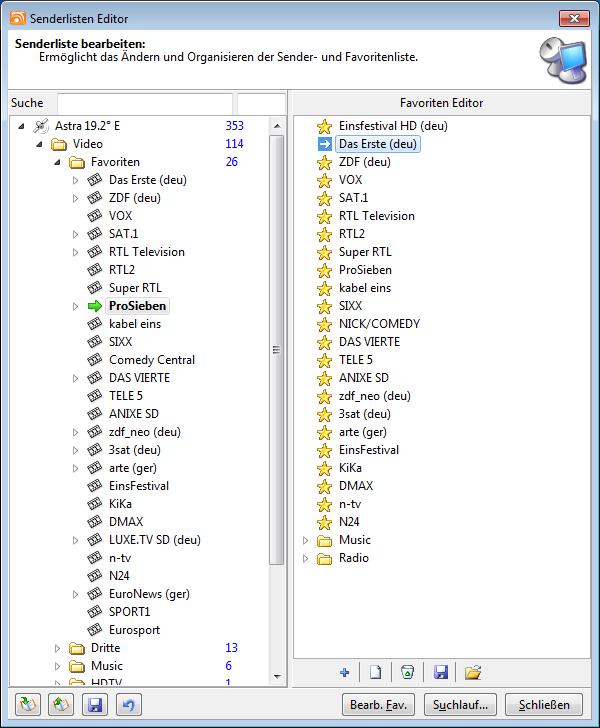
Task: Click the star icon beside NICK/COMEDY
Action: [x=324, y=324]
